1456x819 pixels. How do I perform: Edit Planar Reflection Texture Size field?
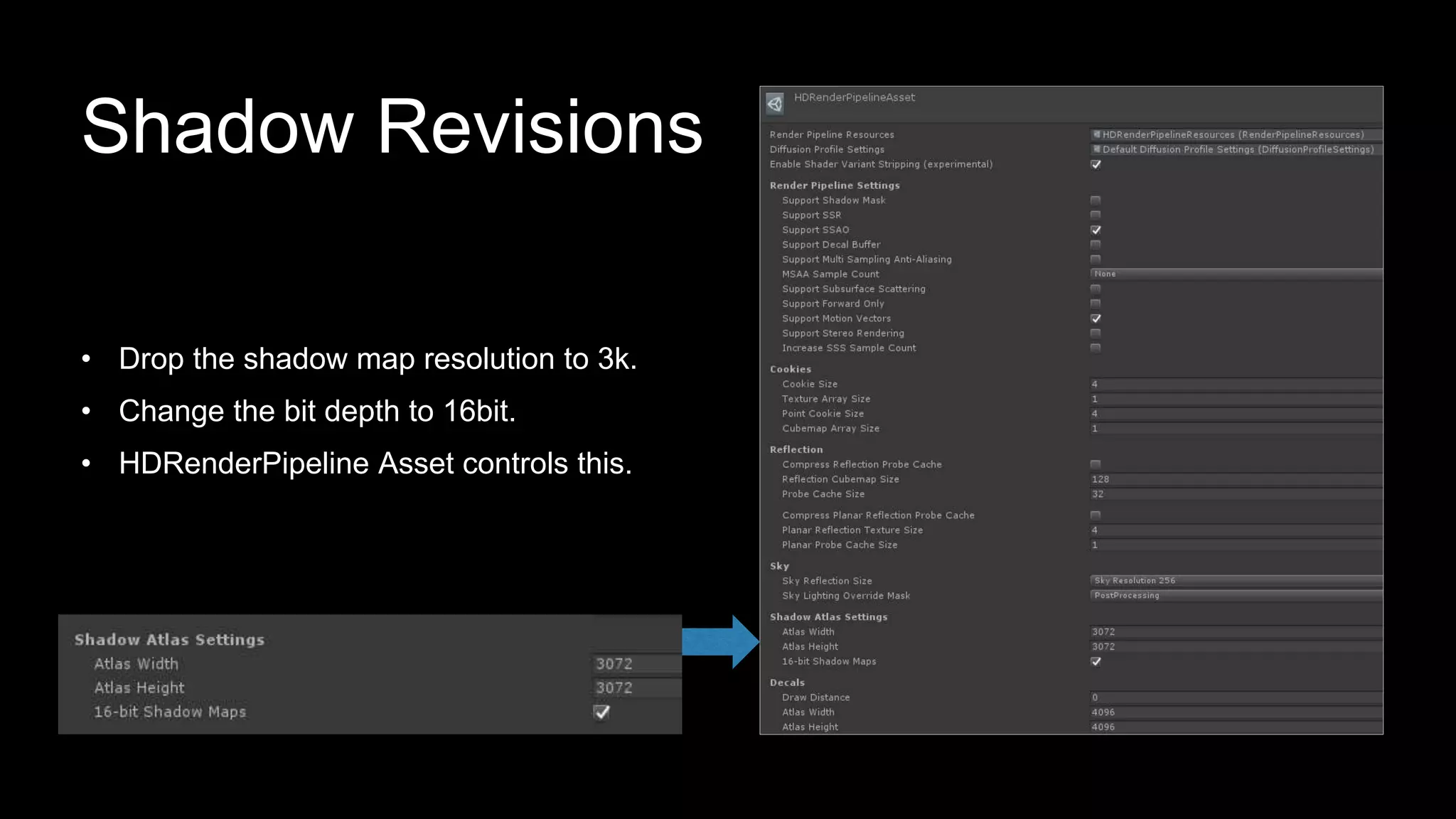pos(1236,530)
